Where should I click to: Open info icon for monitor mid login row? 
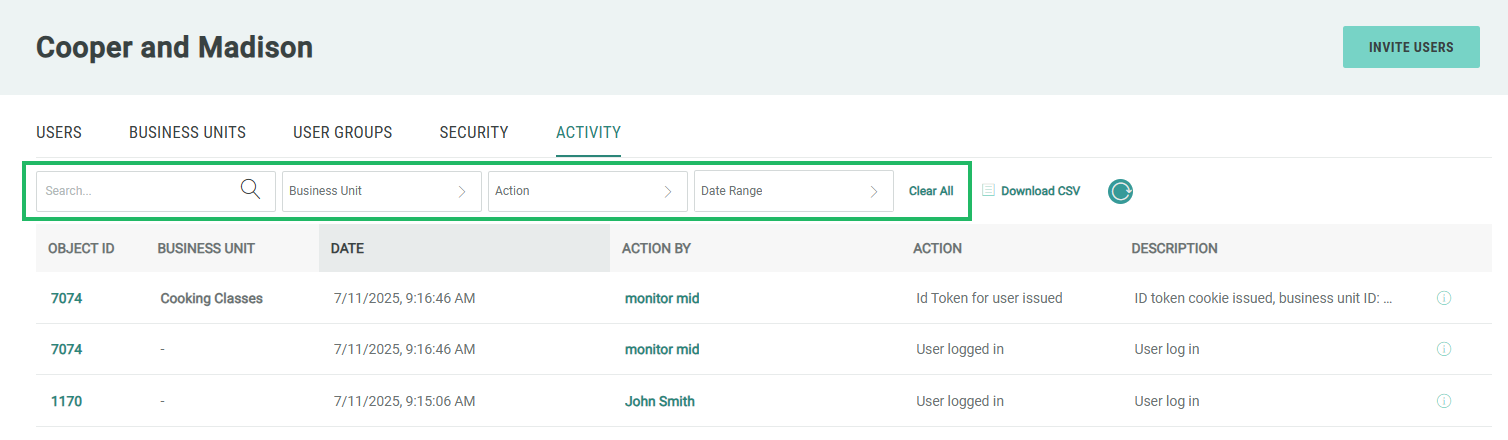pyautogui.click(x=1443, y=350)
